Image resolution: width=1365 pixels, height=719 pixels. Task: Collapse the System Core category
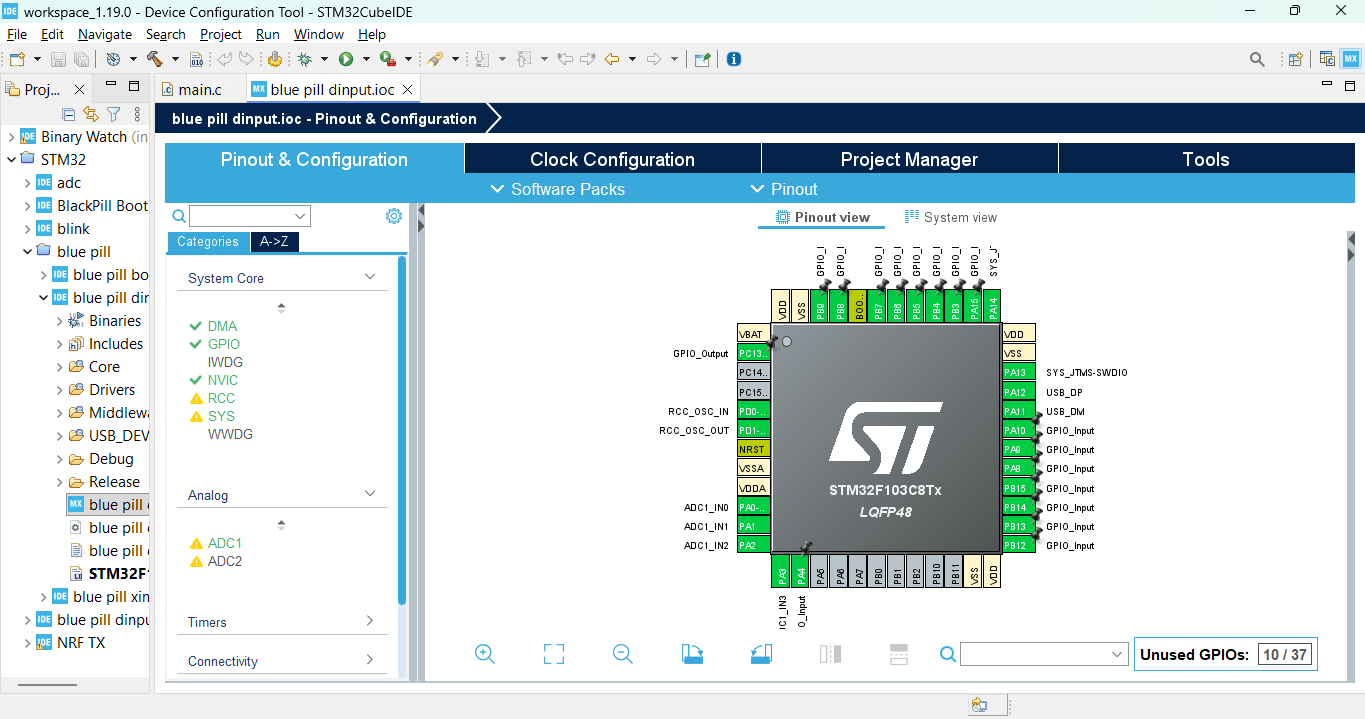click(370, 277)
